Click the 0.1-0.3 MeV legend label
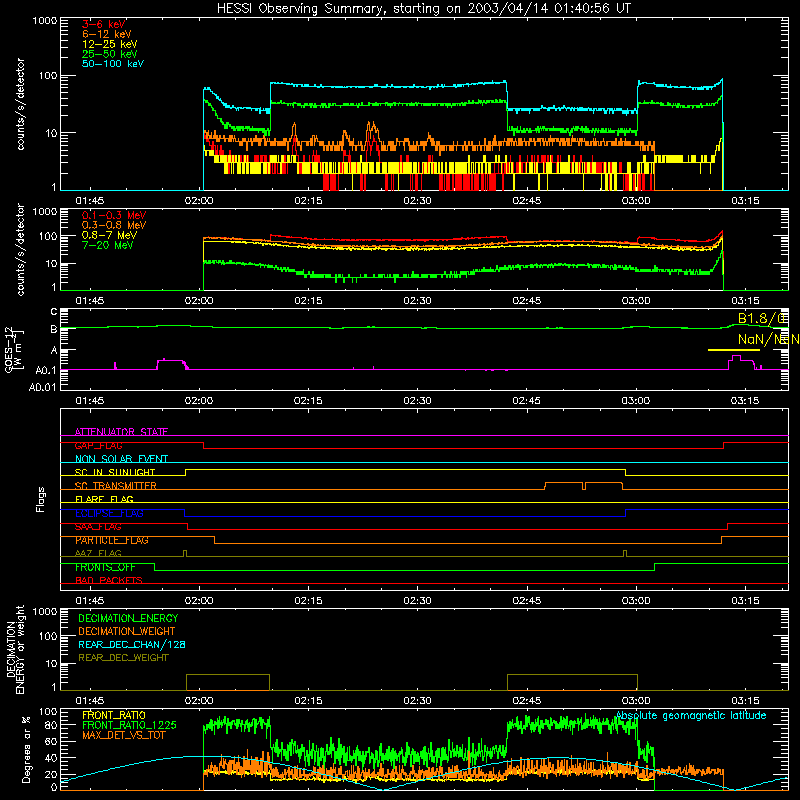The height and width of the screenshot is (800, 800). click(x=114, y=215)
